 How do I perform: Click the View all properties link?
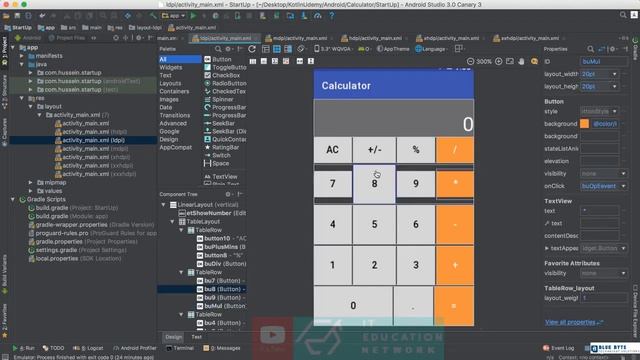[x=574, y=322]
